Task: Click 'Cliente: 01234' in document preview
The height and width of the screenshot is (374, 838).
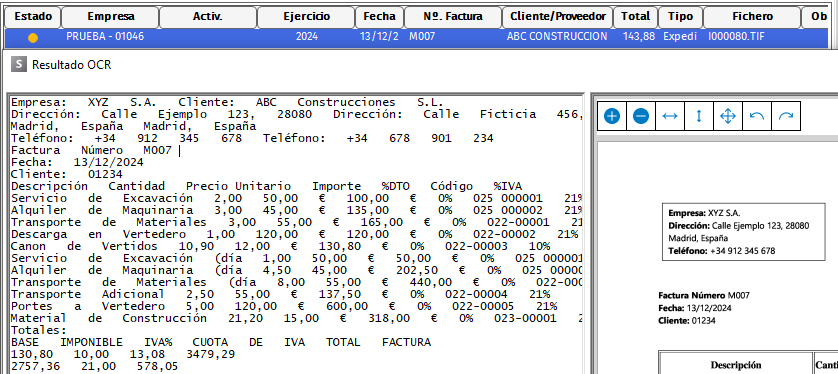Action: (x=687, y=321)
